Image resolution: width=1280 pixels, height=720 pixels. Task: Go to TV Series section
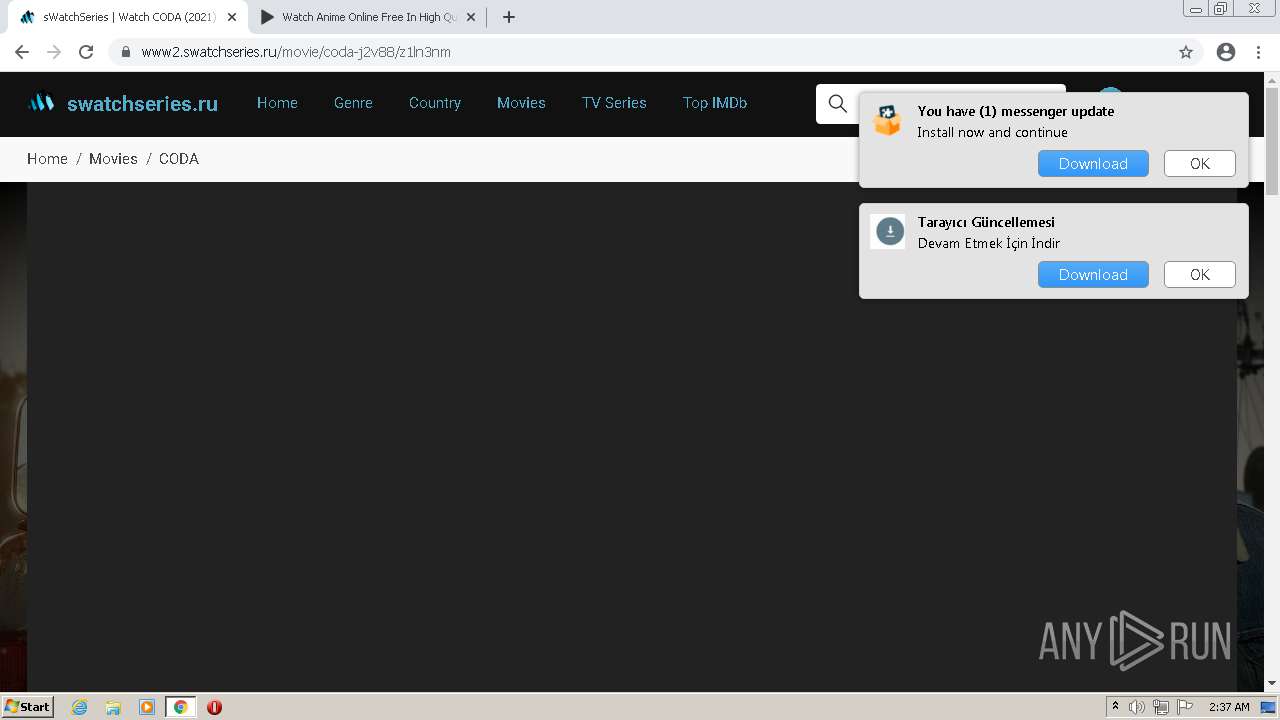click(x=614, y=103)
